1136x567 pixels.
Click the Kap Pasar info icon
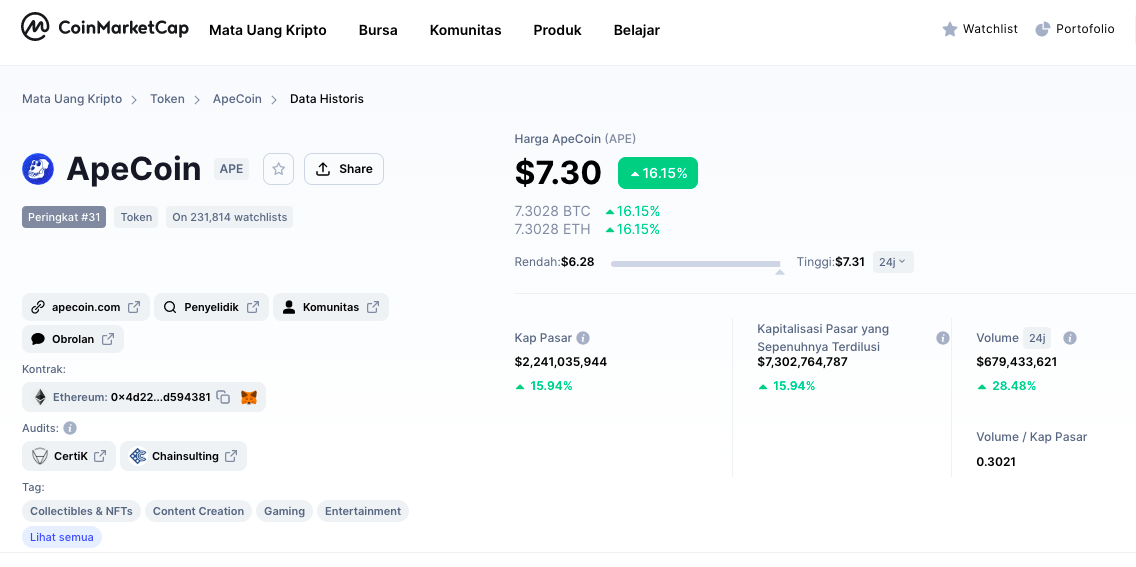583,338
